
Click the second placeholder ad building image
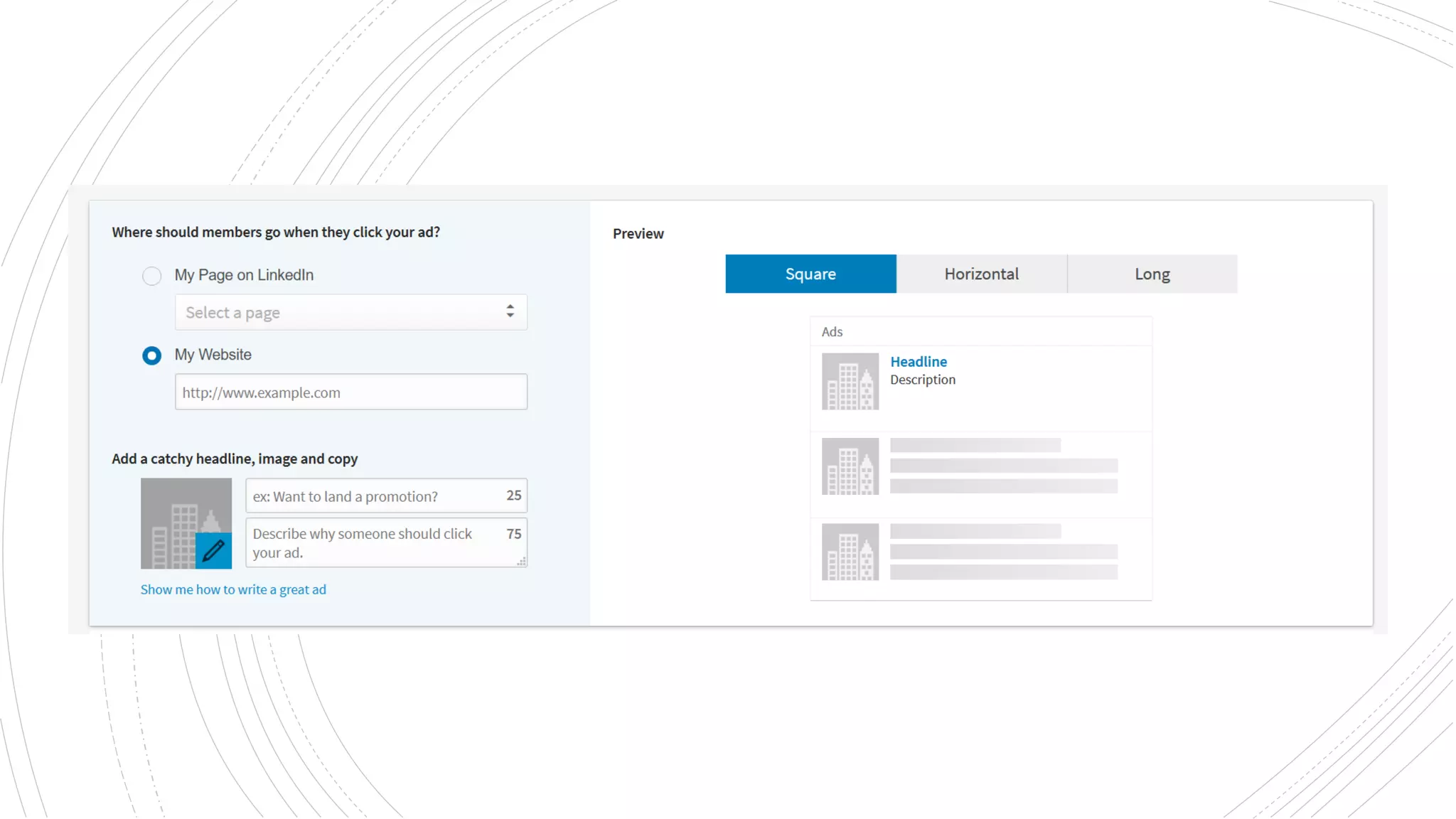[850, 466]
